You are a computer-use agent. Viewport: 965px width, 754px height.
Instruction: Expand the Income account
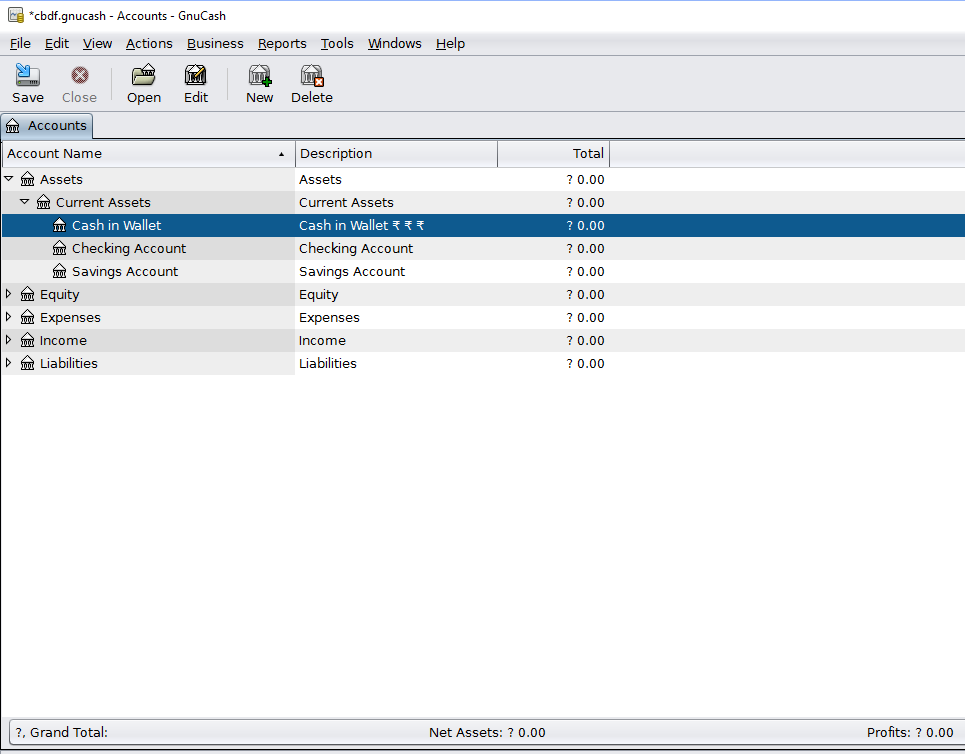9,339
